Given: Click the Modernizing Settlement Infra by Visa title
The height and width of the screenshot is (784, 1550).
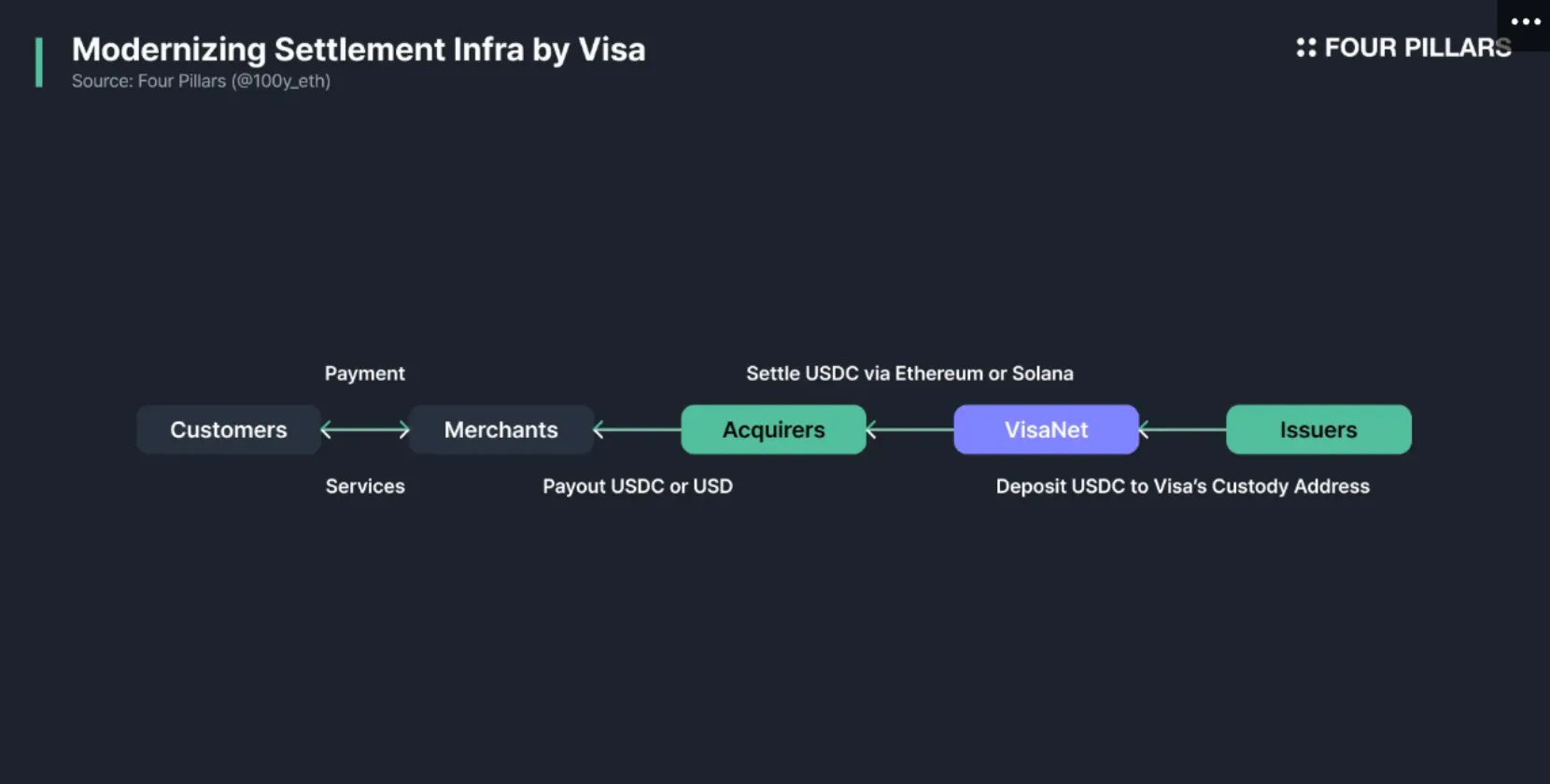Looking at the screenshot, I should [359, 49].
